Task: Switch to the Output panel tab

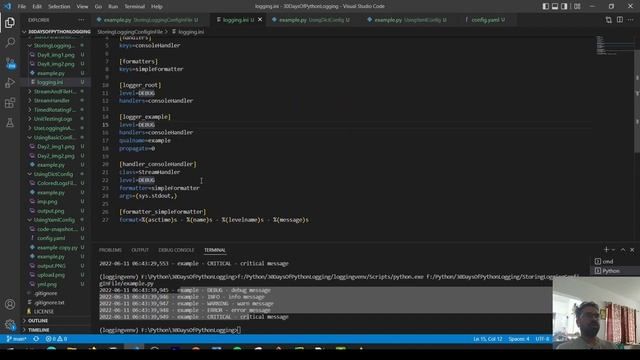Action: tap(140, 250)
